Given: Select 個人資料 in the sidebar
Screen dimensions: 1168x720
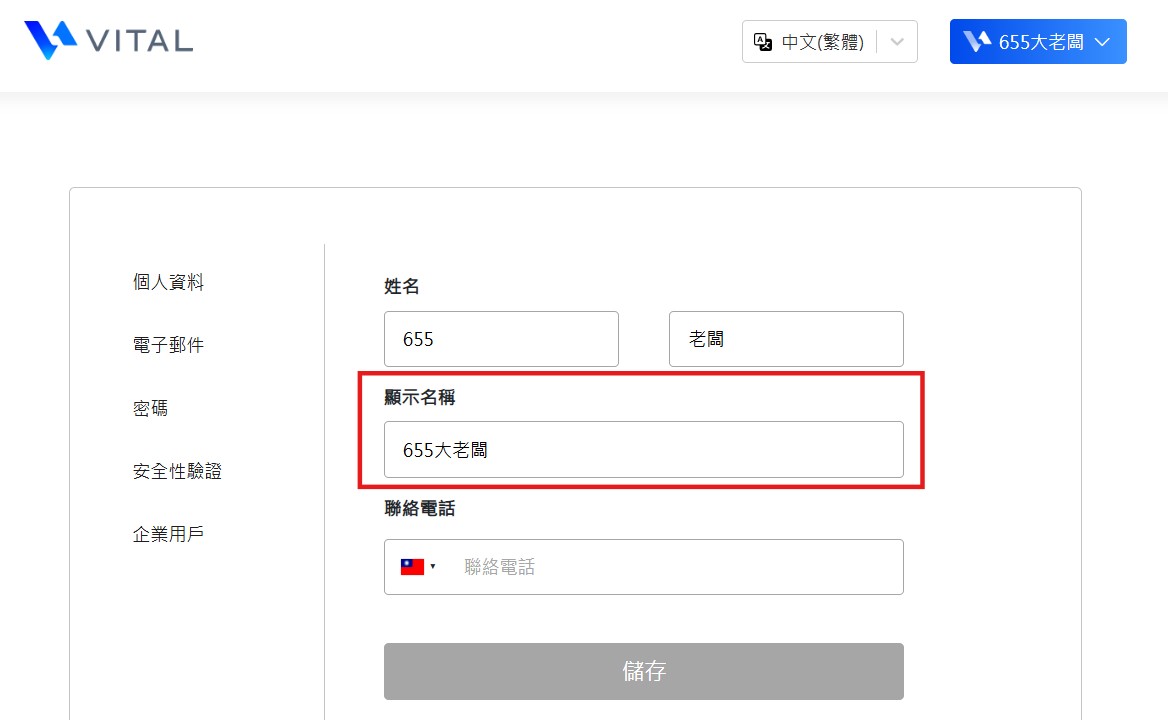Looking at the screenshot, I should (x=168, y=282).
